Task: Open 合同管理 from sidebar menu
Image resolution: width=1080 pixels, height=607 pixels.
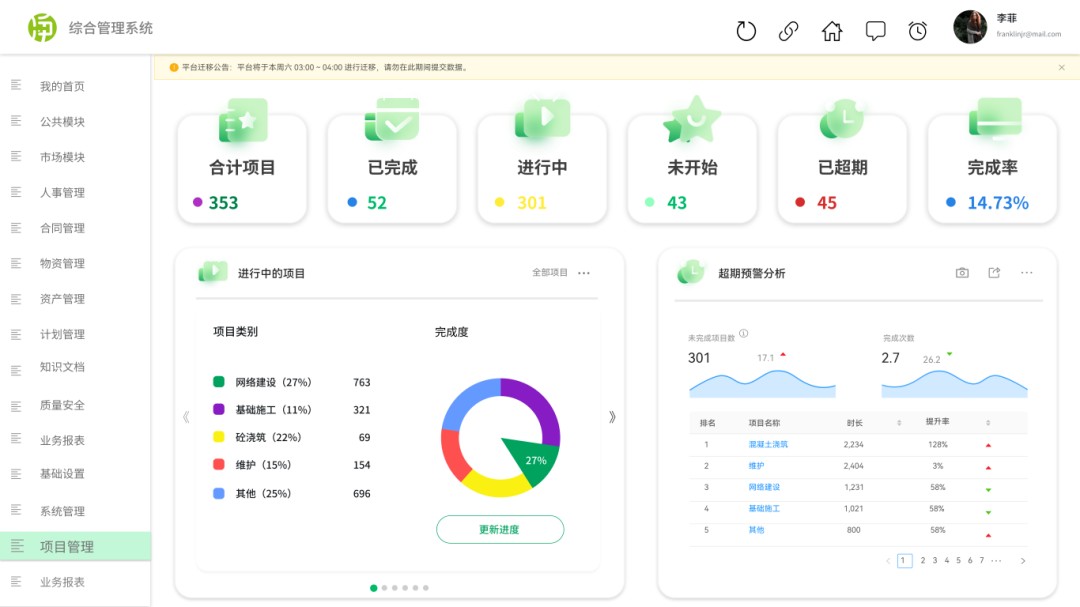Action: tap(62, 228)
